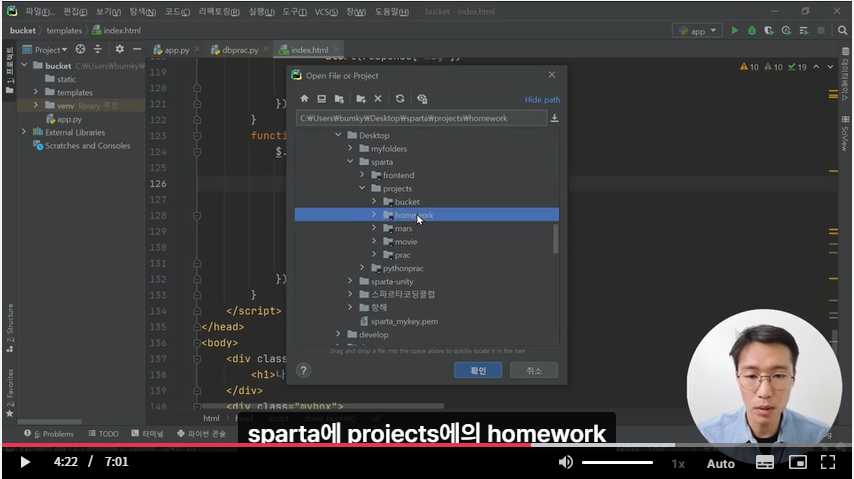Expand the frontend folder chevron
Viewport: 854px width, 479px height.
click(x=362, y=174)
